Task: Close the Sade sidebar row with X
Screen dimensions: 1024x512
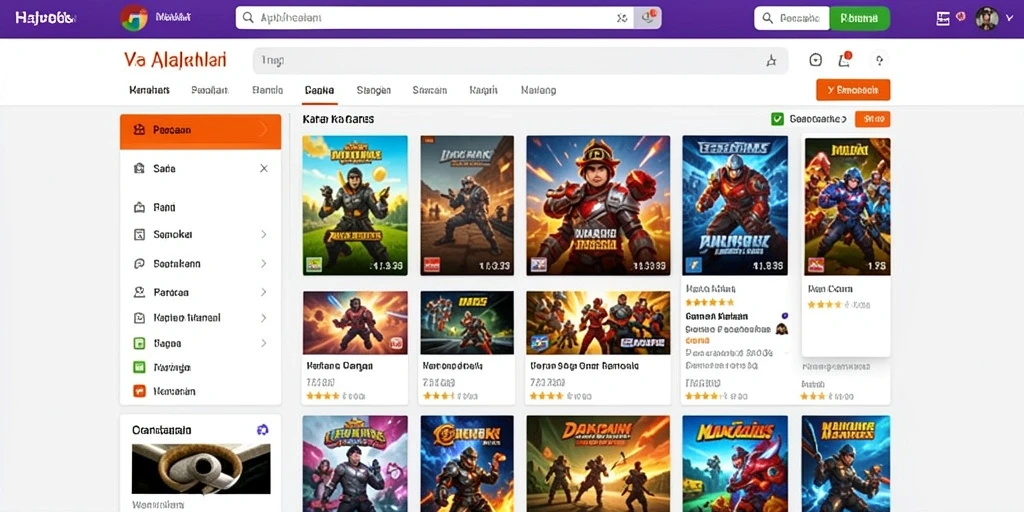Action: coord(264,168)
